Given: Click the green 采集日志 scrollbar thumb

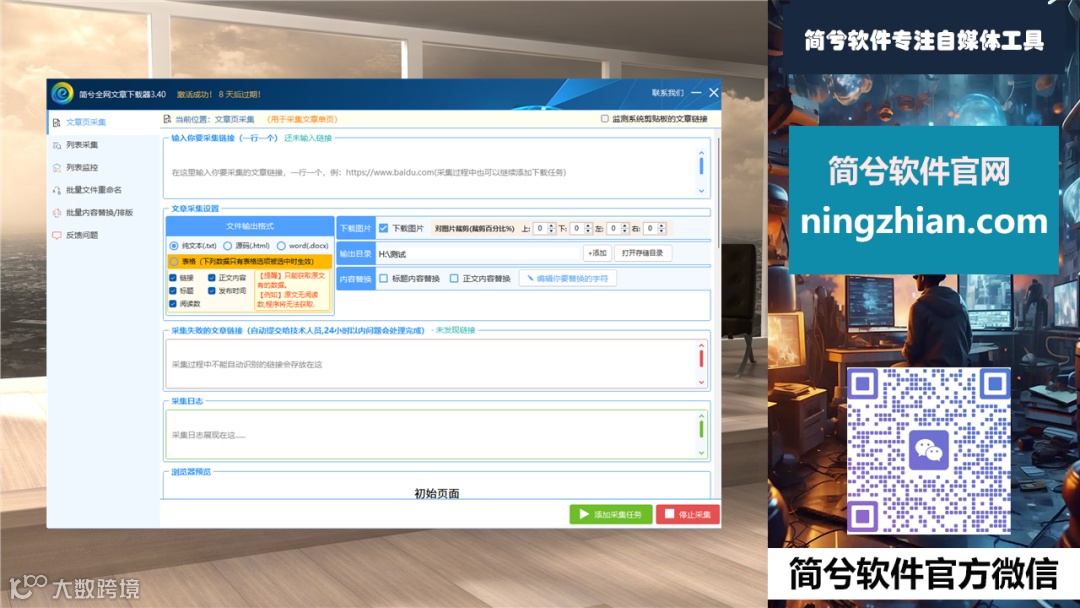Looking at the screenshot, I should (701, 429).
